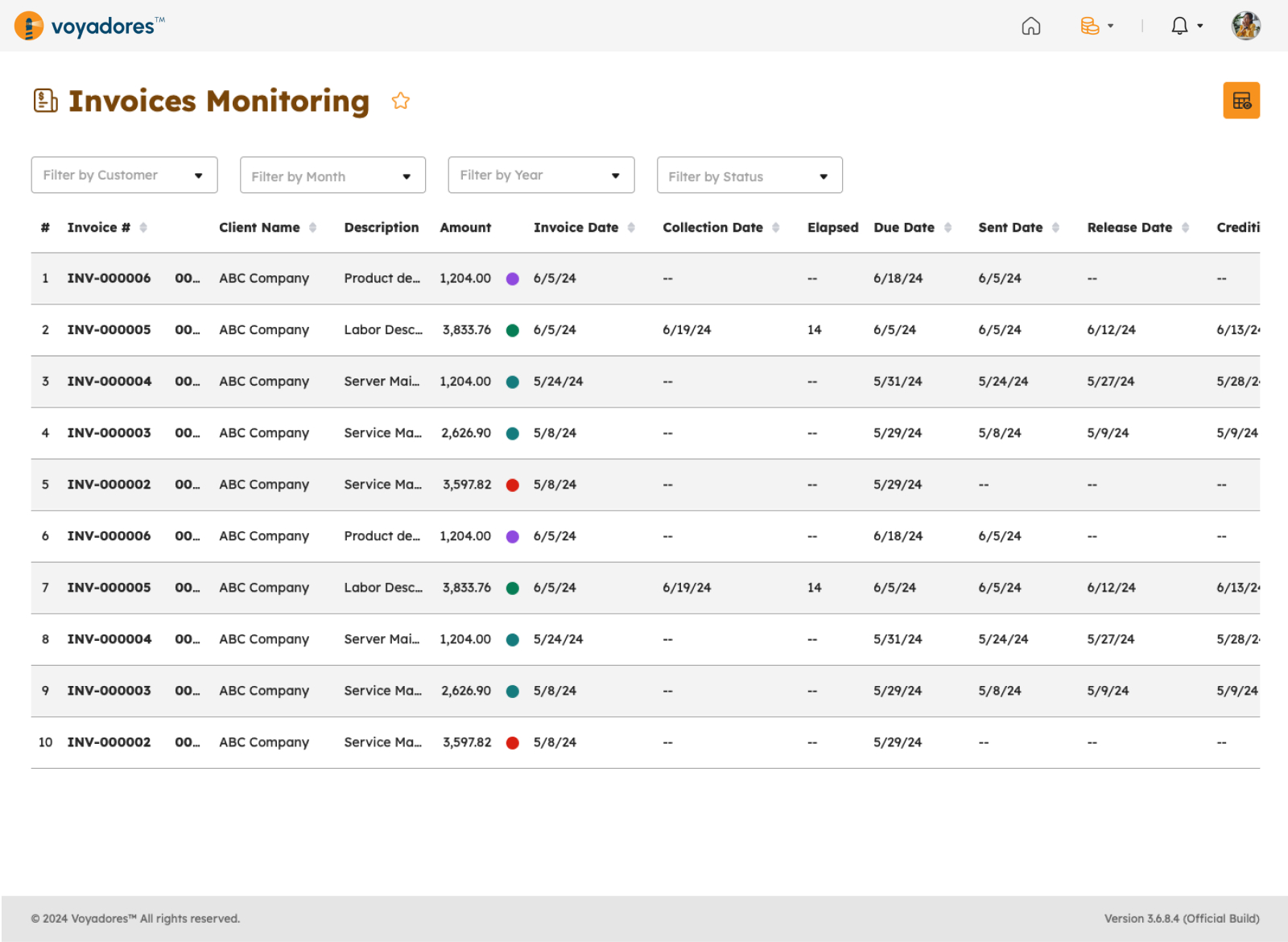
Task: Select amount 3,833.76 in row 2
Action: pyautogui.click(x=467, y=329)
